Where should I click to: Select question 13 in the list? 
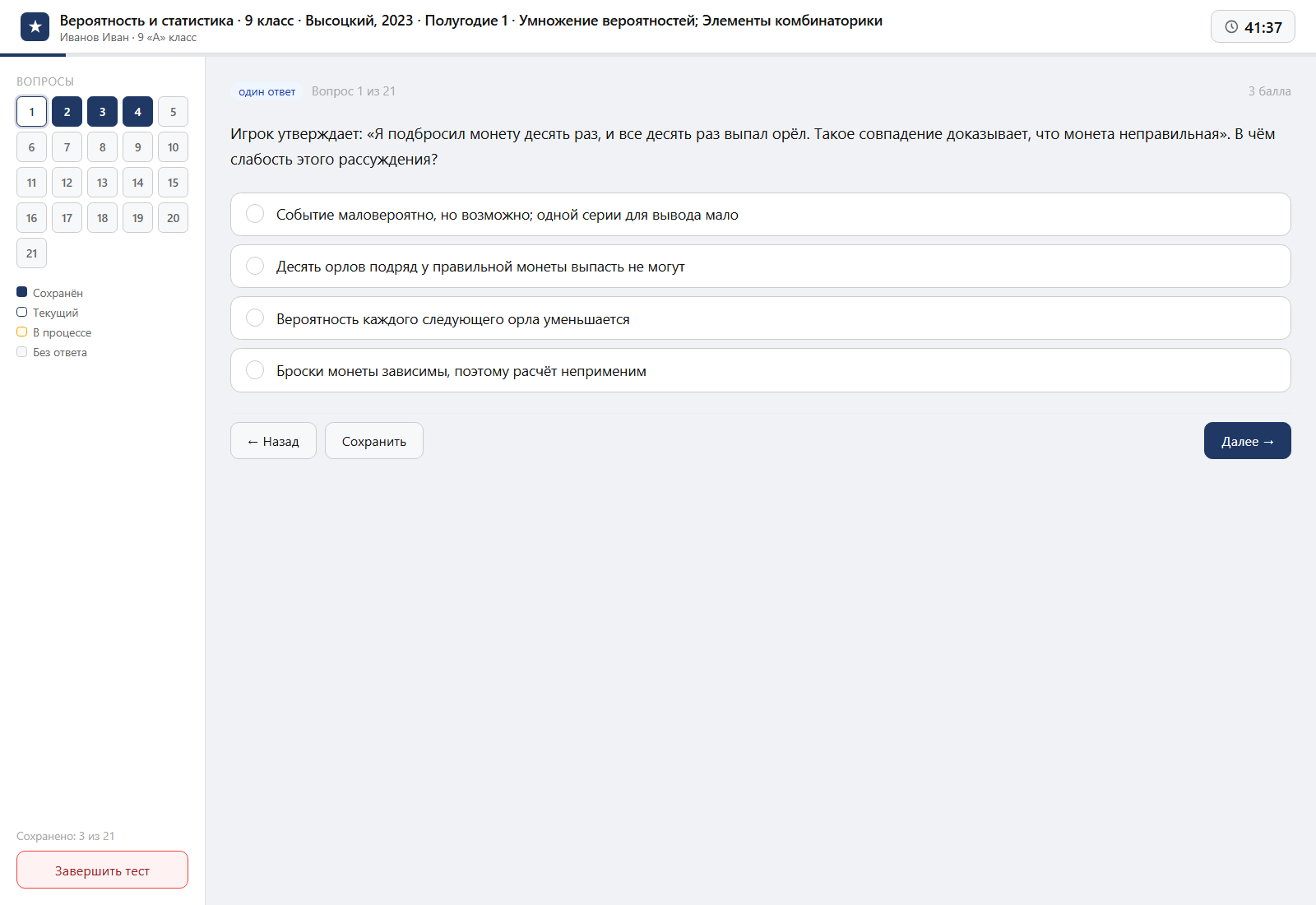pos(102,183)
